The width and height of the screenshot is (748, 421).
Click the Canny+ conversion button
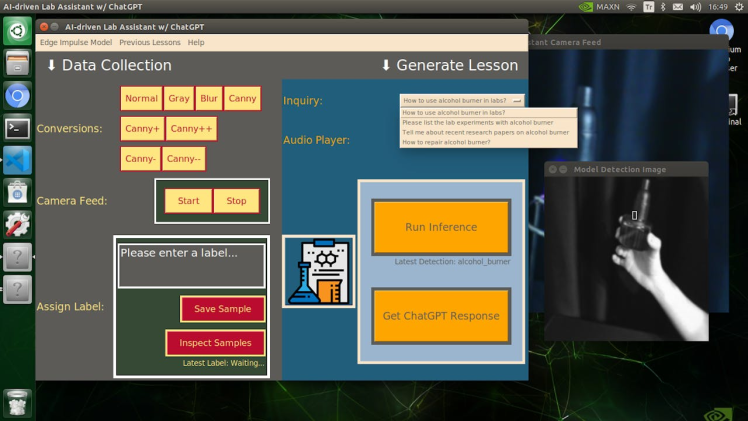[x=142, y=129]
